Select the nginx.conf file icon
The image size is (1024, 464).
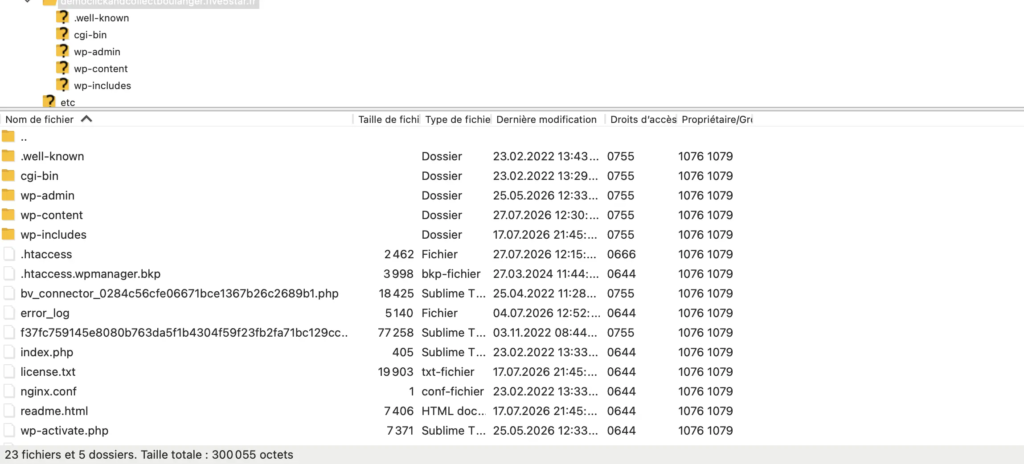tap(8, 391)
